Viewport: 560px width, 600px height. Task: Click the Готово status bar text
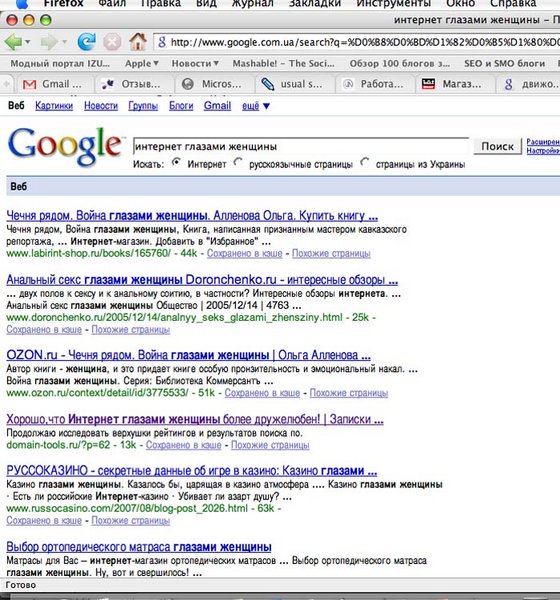point(21,585)
